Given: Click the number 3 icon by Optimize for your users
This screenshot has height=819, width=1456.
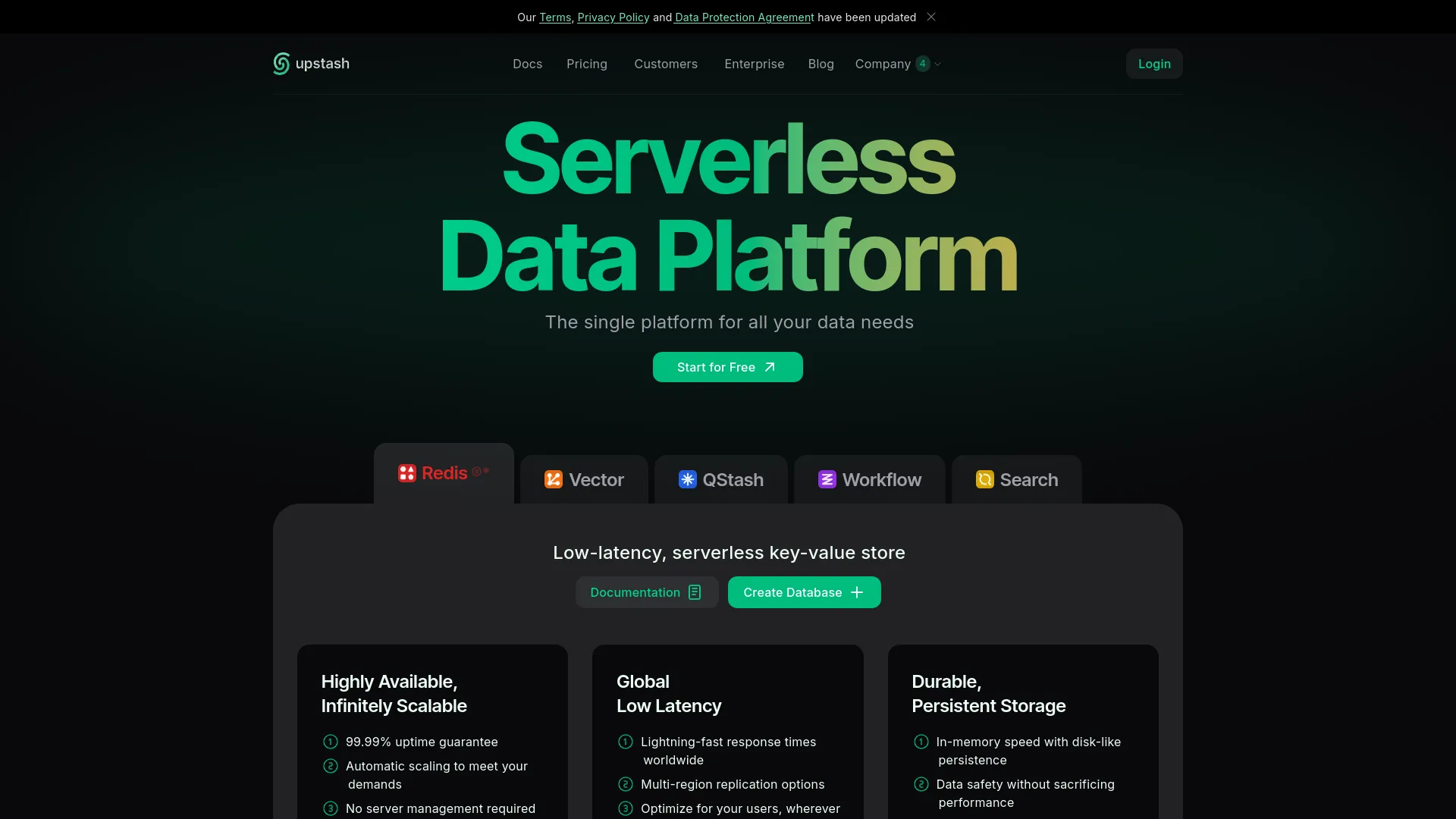Looking at the screenshot, I should pyautogui.click(x=626, y=808).
